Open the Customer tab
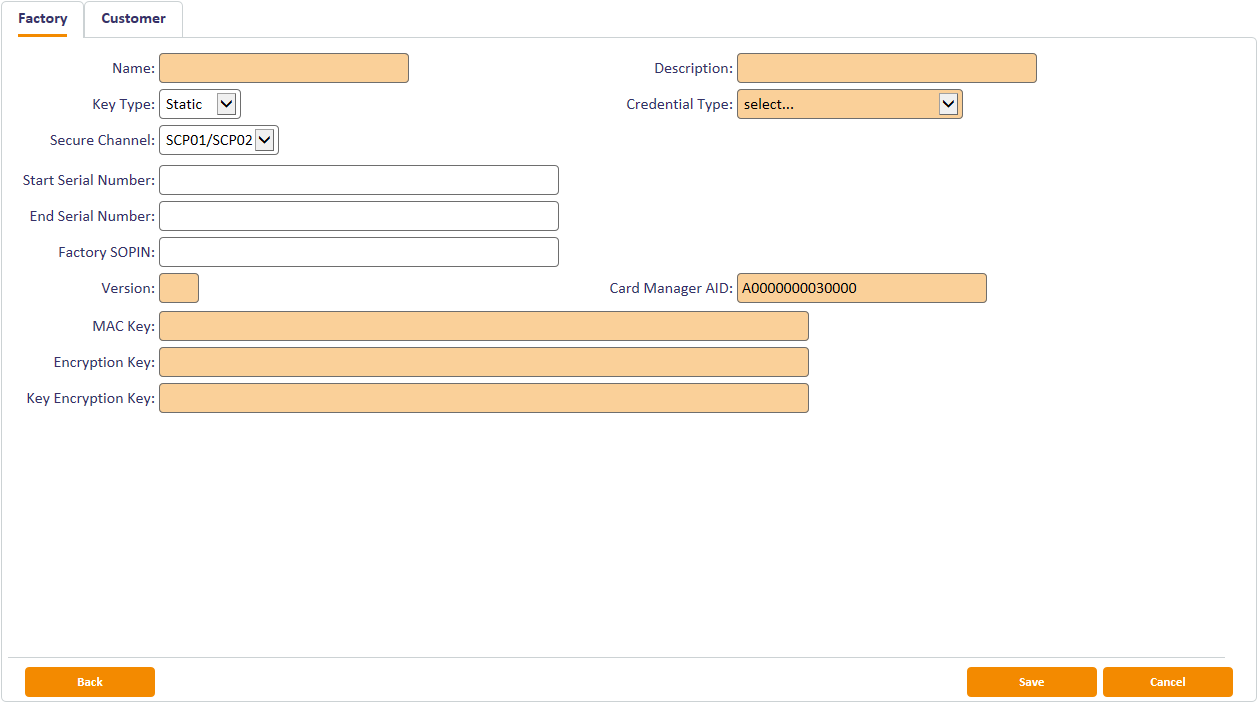Image resolution: width=1258 pixels, height=703 pixels. 133,19
